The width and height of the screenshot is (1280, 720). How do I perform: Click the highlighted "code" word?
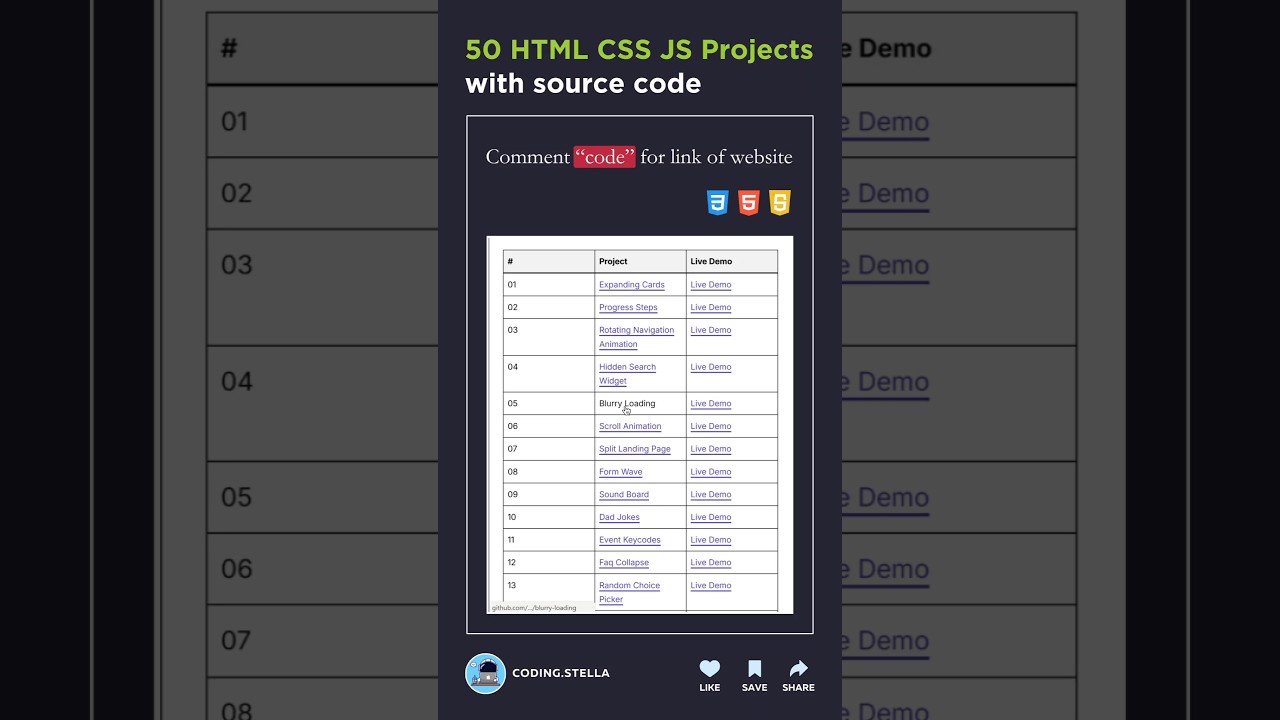605,157
